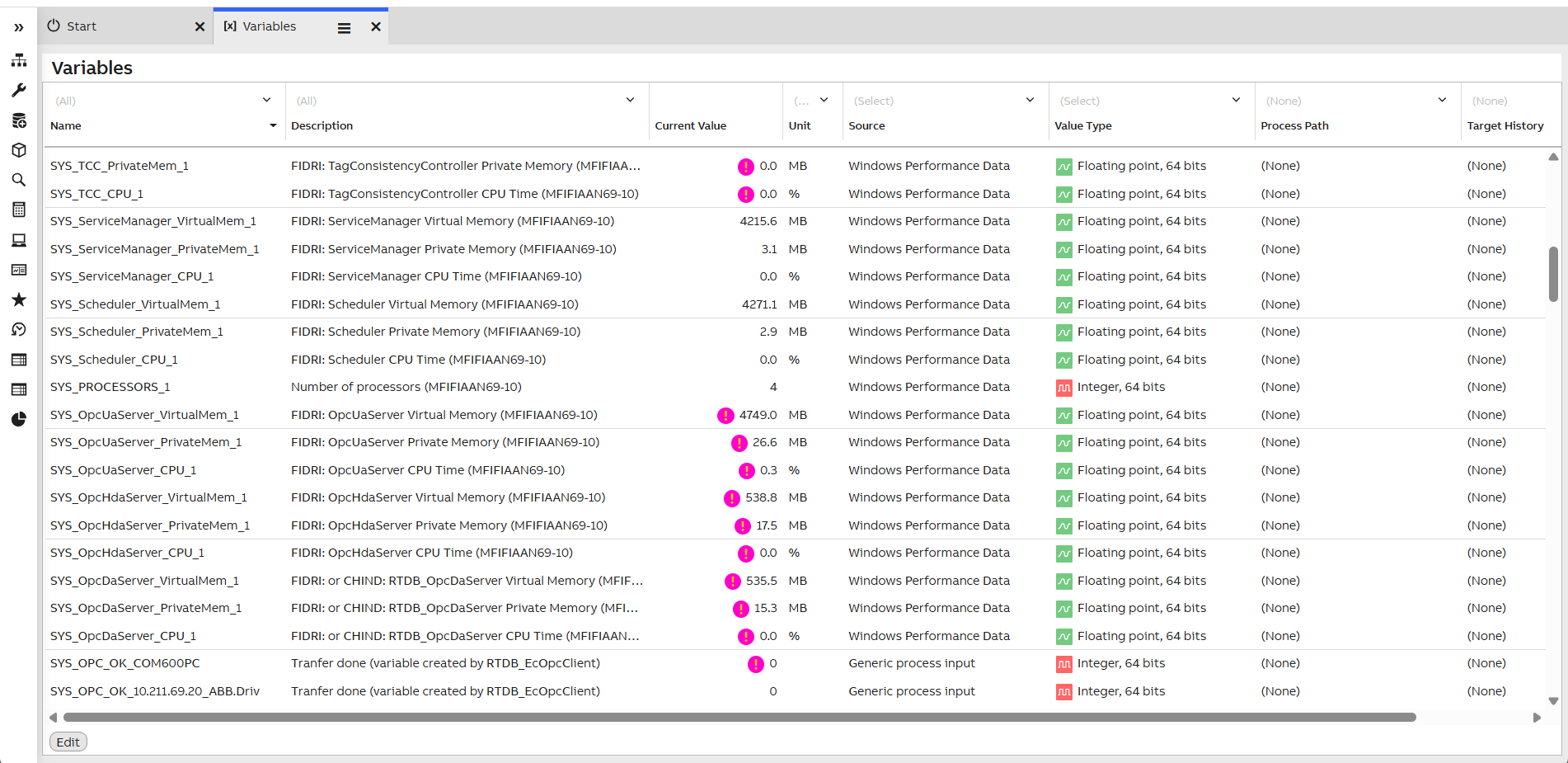Open the wrench tools sidebar icon
Screen dimensions: 1568x763
[x=18, y=90]
